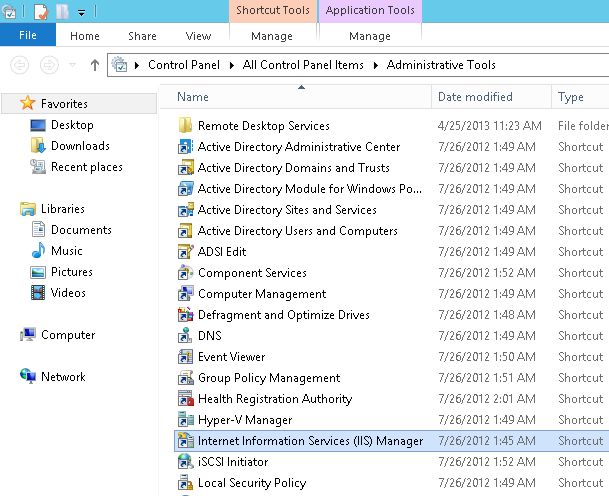Open the Recent locations dropdown arrow
The width and height of the screenshot is (609, 496).
click(72, 64)
